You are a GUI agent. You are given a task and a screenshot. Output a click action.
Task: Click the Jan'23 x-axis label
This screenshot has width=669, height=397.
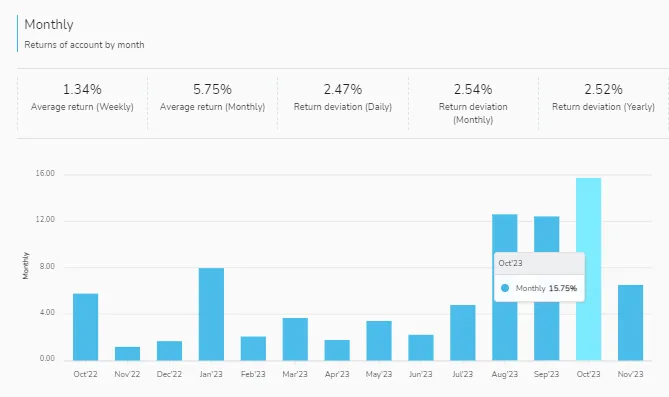(211, 374)
